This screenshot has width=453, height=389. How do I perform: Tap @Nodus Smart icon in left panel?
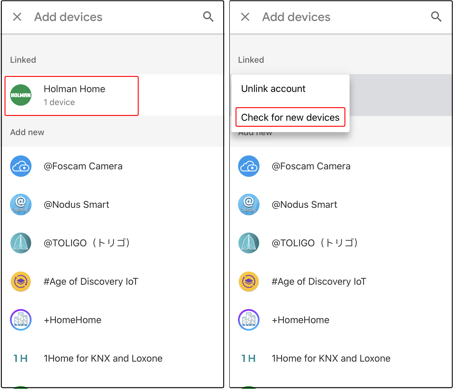pyautogui.click(x=21, y=204)
